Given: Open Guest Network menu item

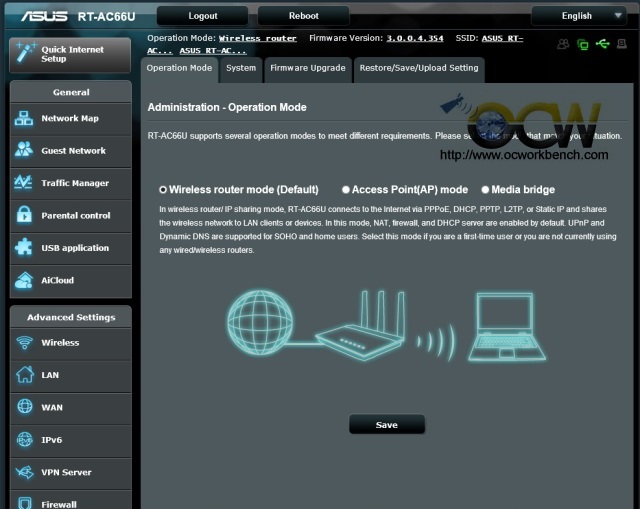Looking at the screenshot, I should tap(71, 151).
